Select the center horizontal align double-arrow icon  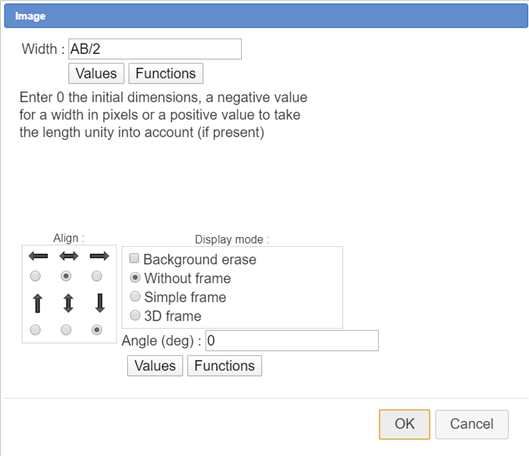68,256
